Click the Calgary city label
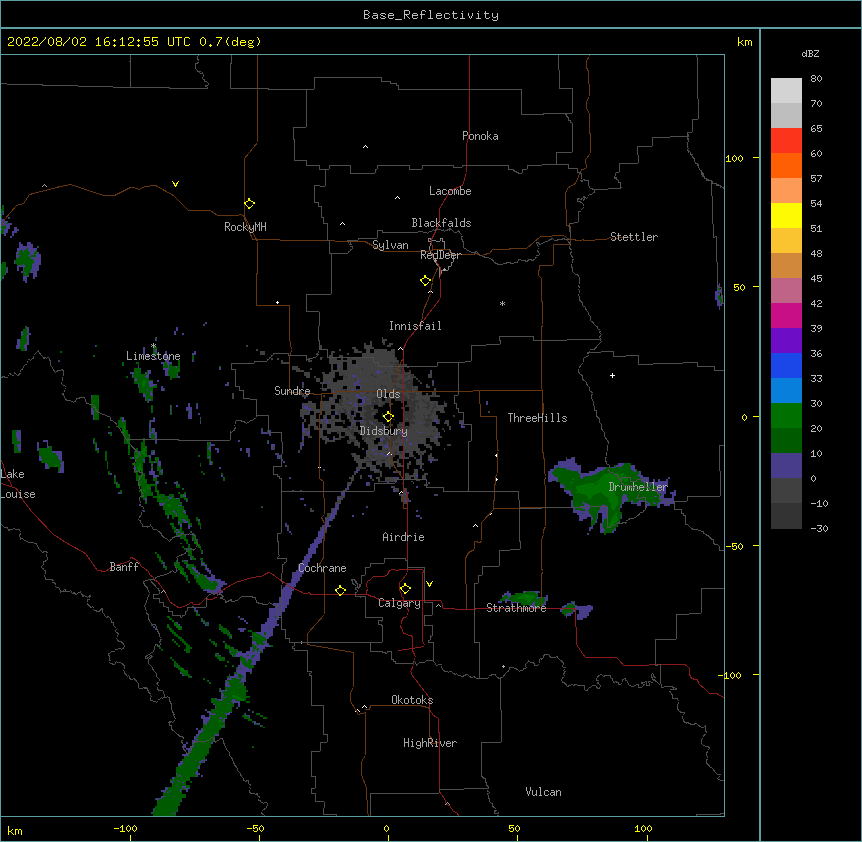Image resolution: width=862 pixels, height=842 pixels. click(x=399, y=603)
